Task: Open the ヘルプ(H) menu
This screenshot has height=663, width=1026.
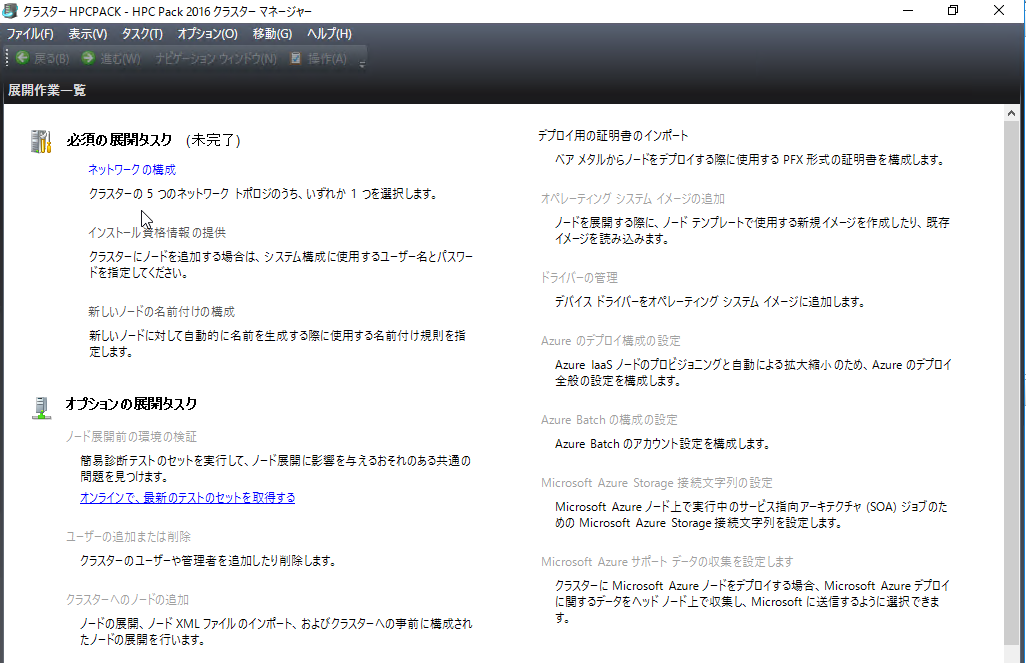Action: click(329, 33)
